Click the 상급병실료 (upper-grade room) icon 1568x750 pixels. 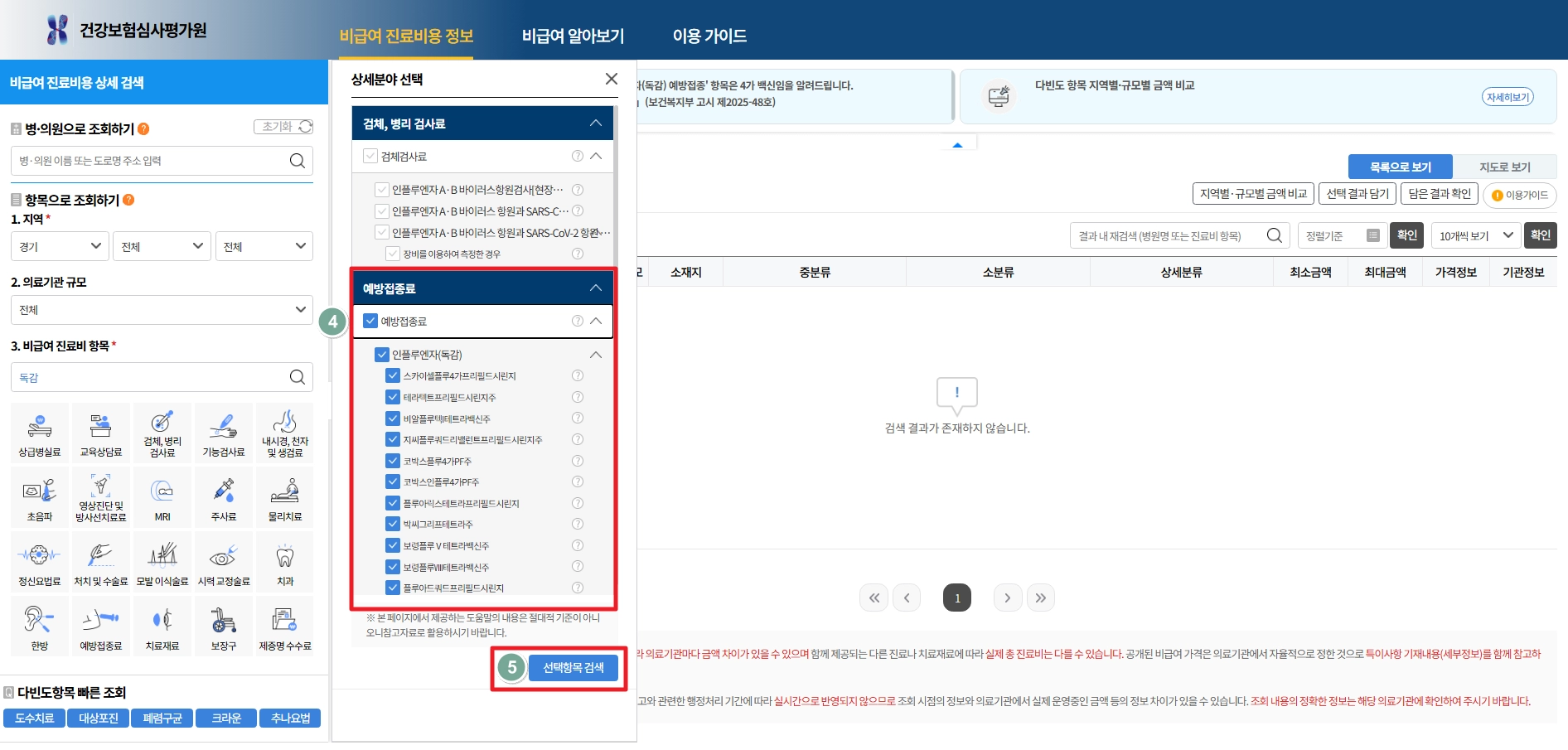point(38,431)
